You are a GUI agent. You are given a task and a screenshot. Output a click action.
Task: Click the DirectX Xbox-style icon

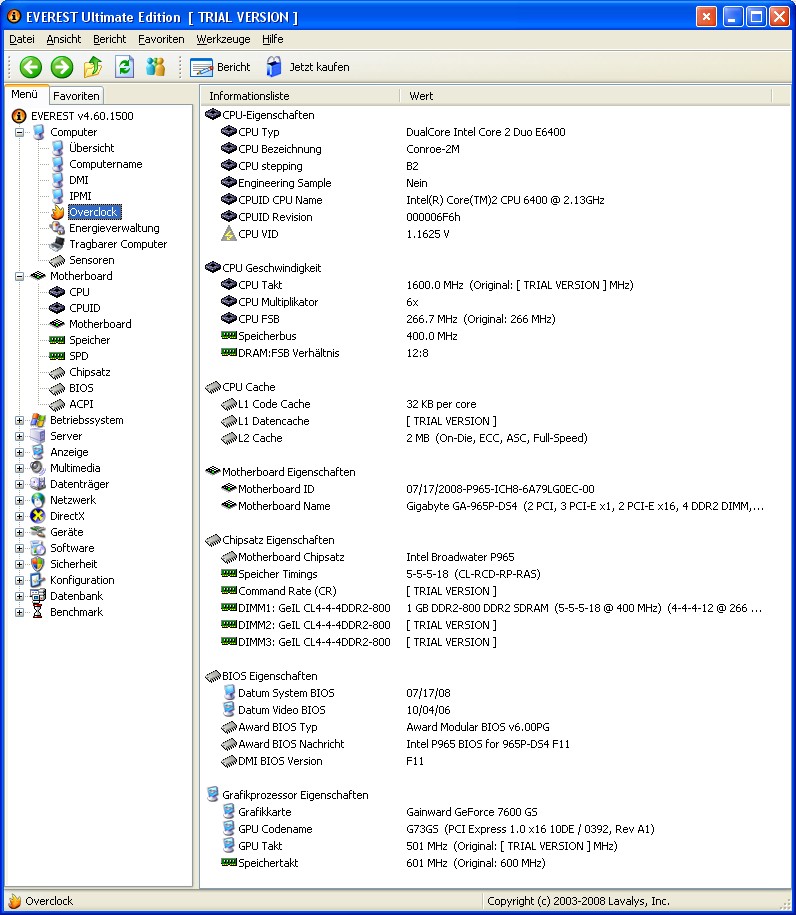click(38, 516)
